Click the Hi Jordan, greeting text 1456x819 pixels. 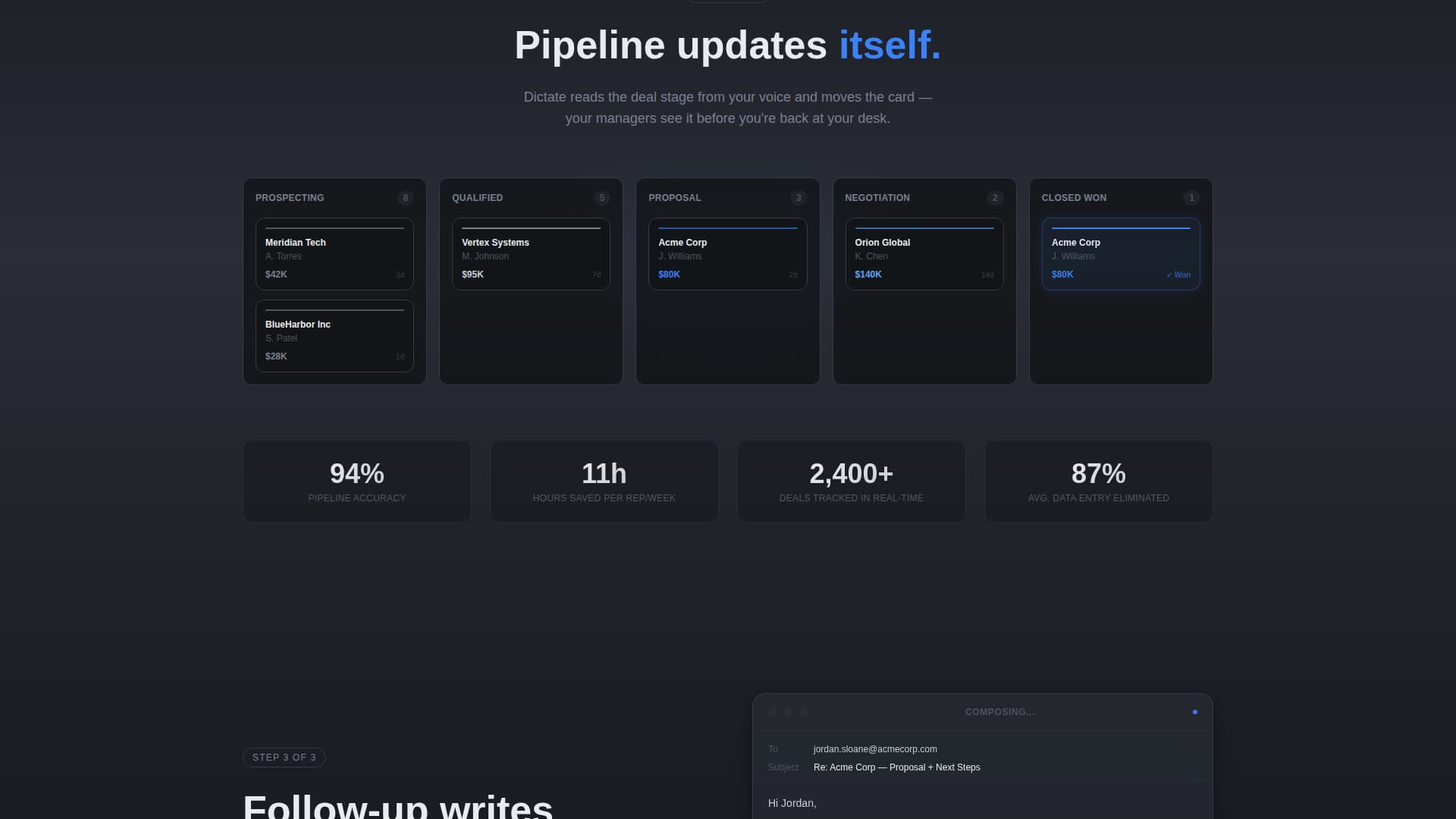click(x=792, y=803)
